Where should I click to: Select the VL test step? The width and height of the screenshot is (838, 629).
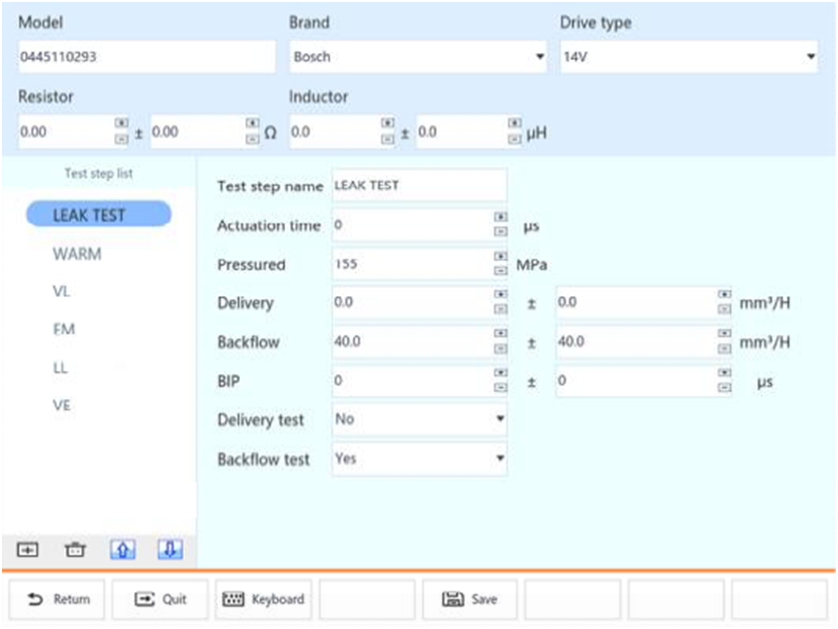[62, 292]
